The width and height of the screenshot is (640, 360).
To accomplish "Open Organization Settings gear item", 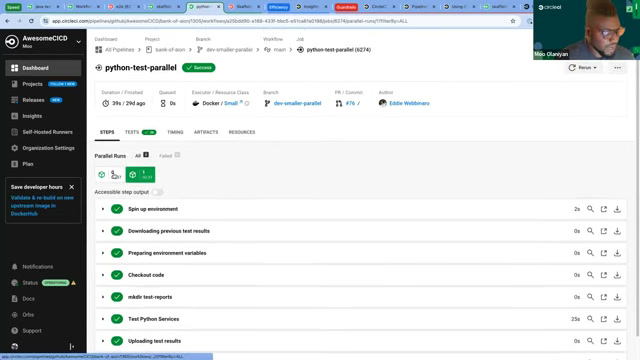I will pyautogui.click(x=43, y=148).
